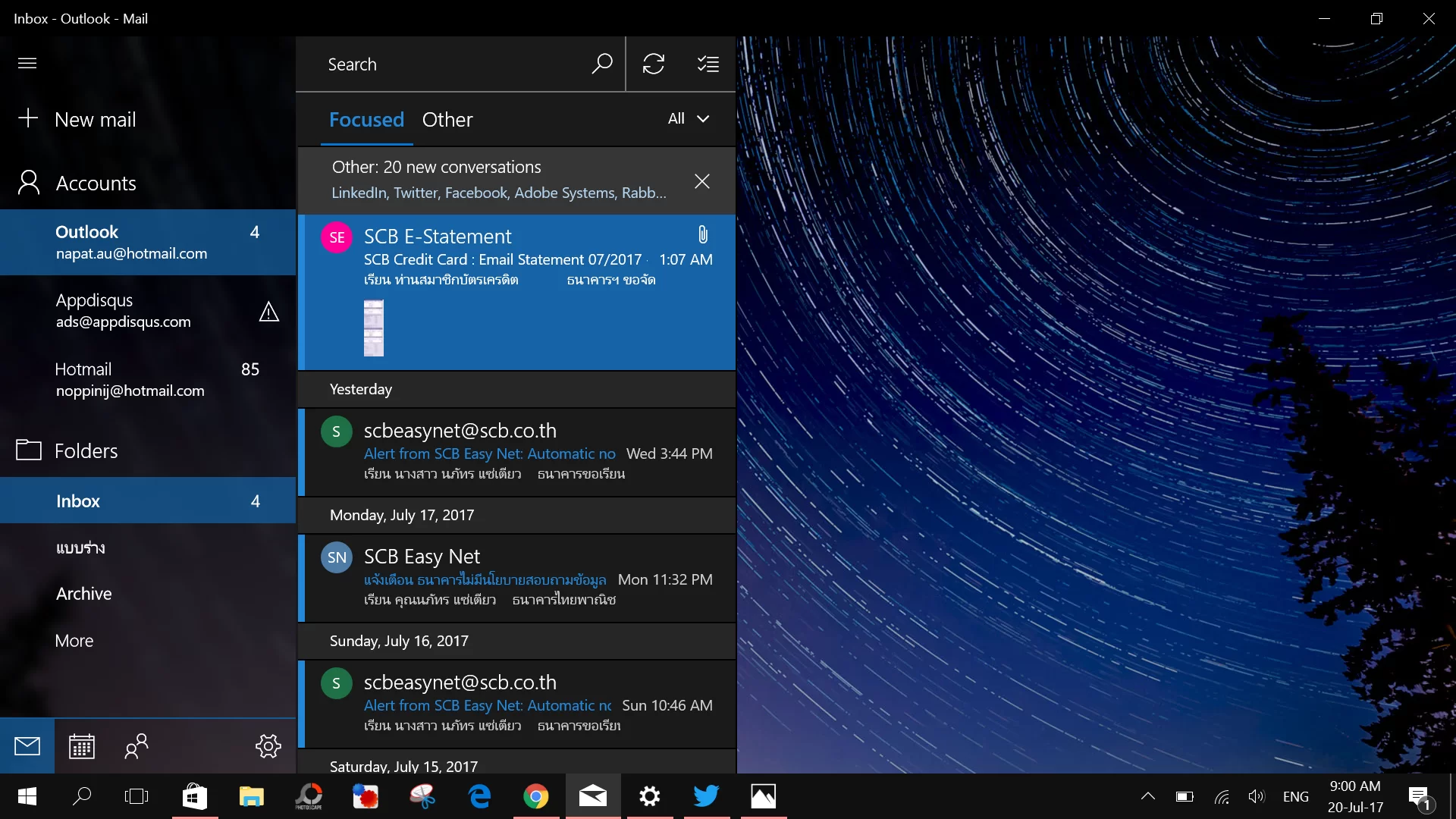Click the paperclip attachment icon

[703, 234]
